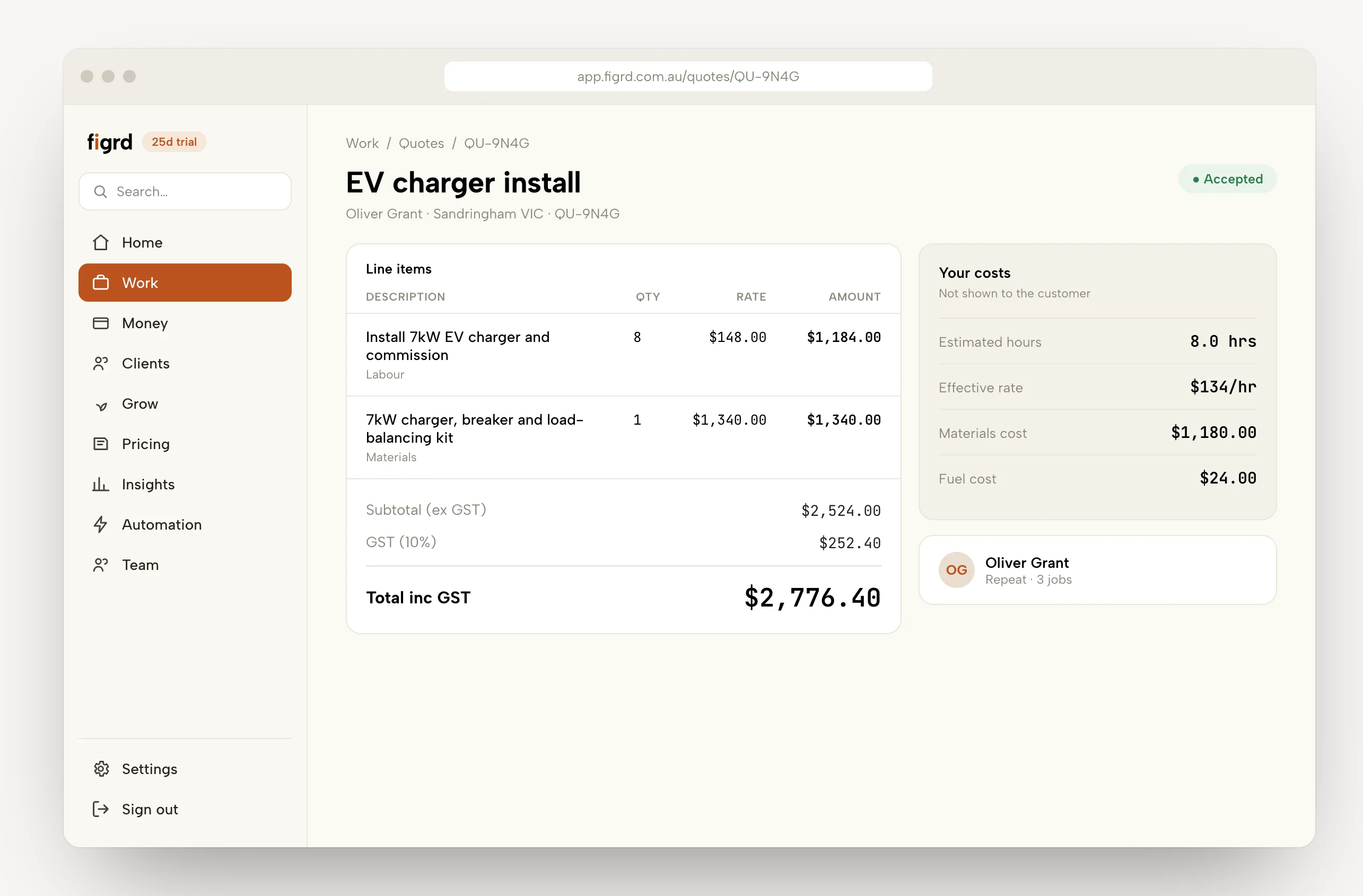
Task: Click the search magnifier icon
Action: pyautogui.click(x=101, y=191)
